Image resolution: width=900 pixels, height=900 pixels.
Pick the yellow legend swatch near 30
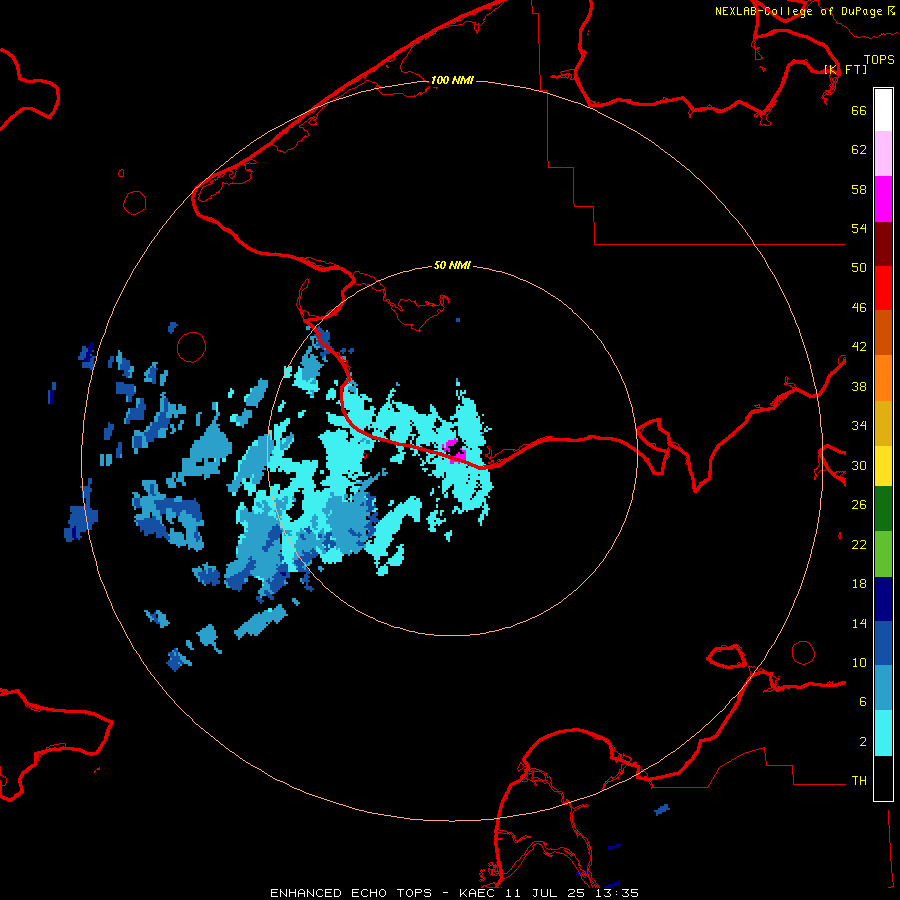(x=883, y=465)
